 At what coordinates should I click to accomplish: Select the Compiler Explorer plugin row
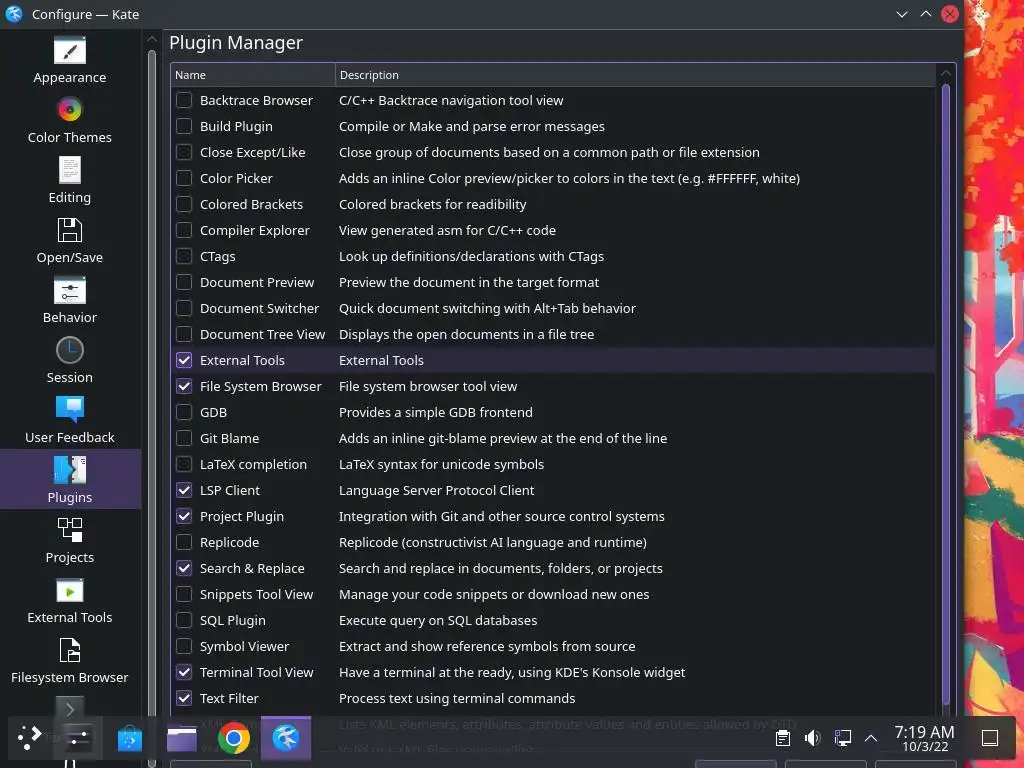tap(553, 230)
